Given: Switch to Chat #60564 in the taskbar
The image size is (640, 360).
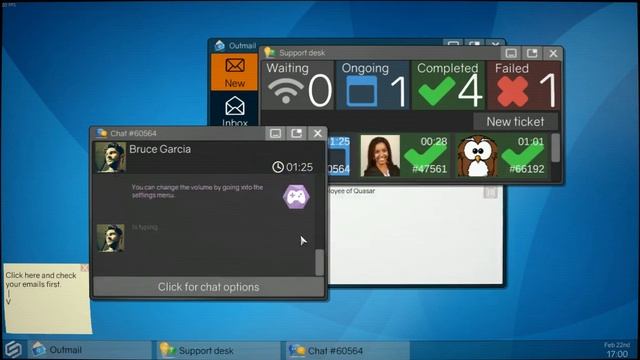Looking at the screenshot, I should [347, 350].
